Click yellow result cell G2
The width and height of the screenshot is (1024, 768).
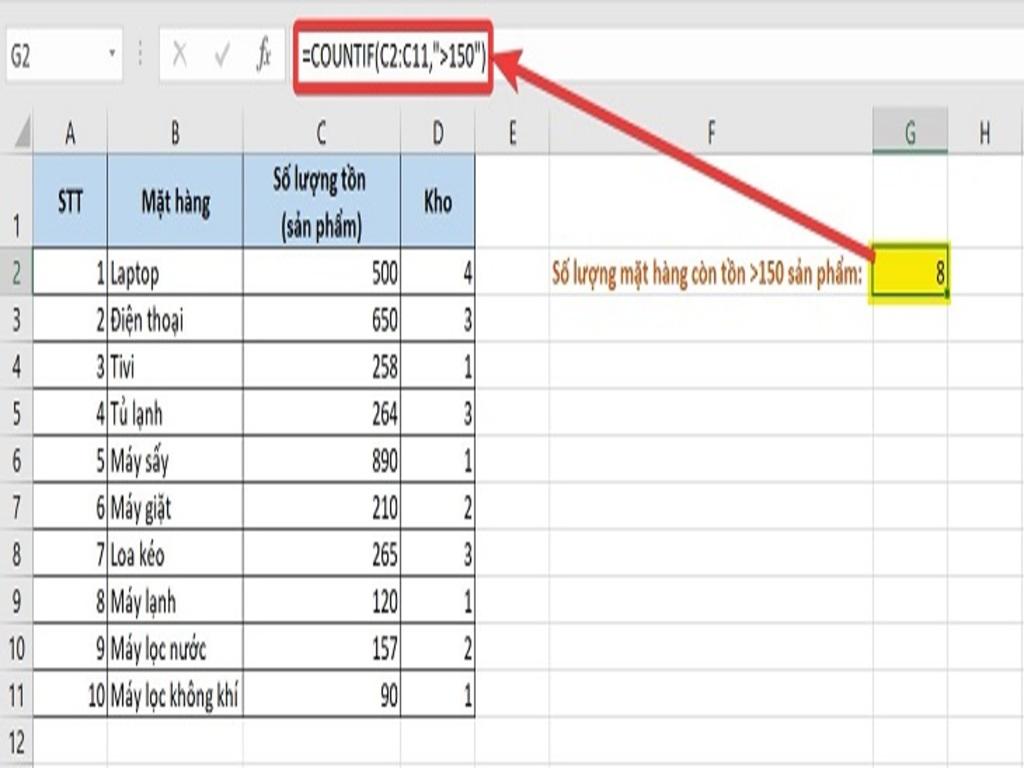coord(909,272)
